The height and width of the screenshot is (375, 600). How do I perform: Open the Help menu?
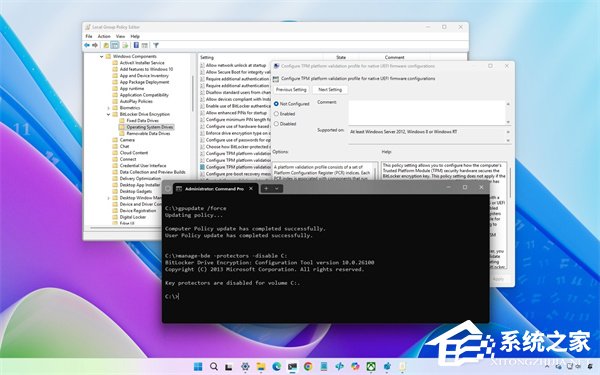pyautogui.click(x=135, y=36)
